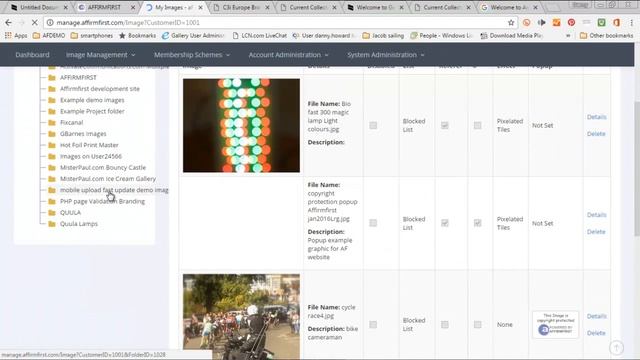The height and width of the screenshot is (360, 640).
Task: Select Images on User24566 folder
Action: point(91,156)
